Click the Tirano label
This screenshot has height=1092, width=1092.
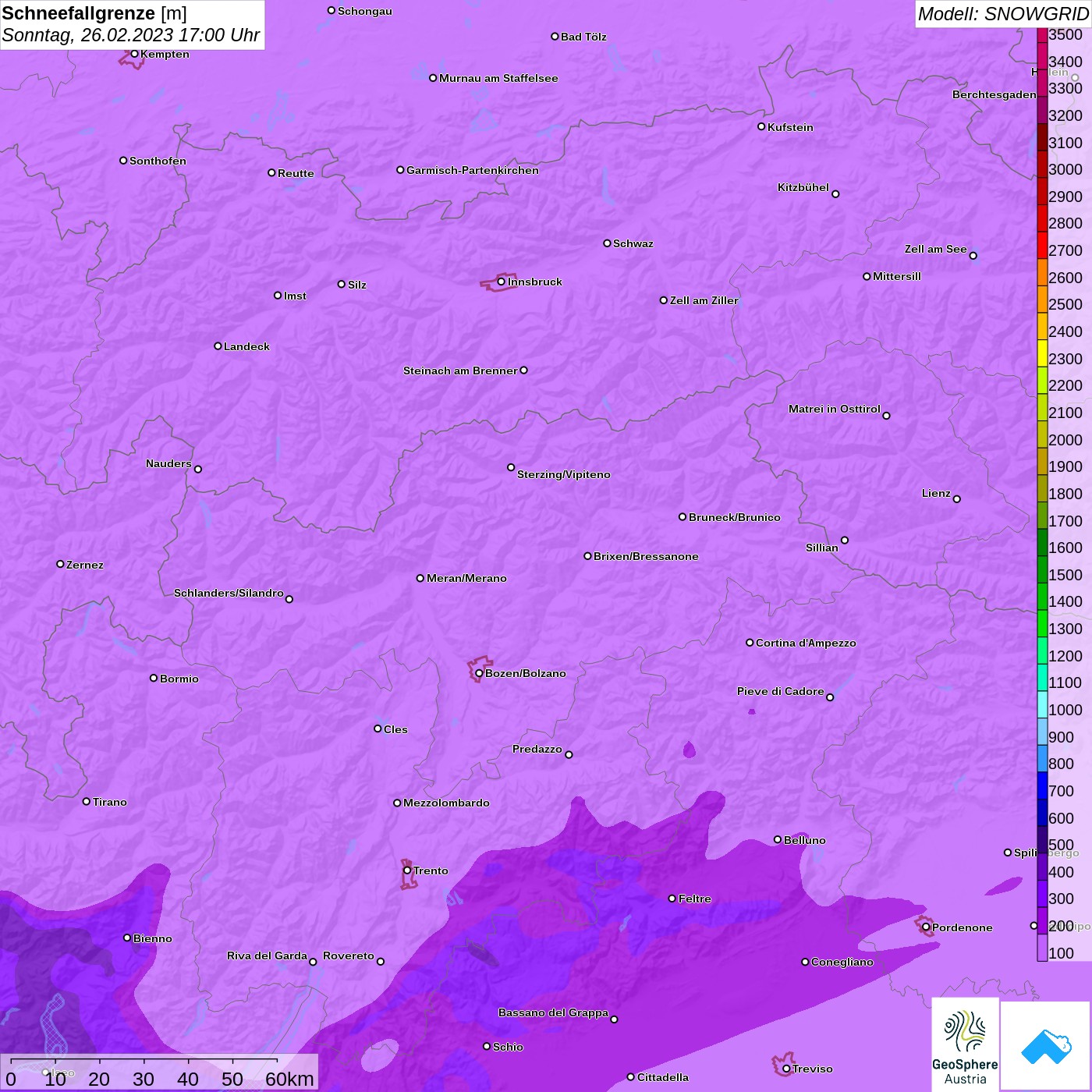click(110, 802)
